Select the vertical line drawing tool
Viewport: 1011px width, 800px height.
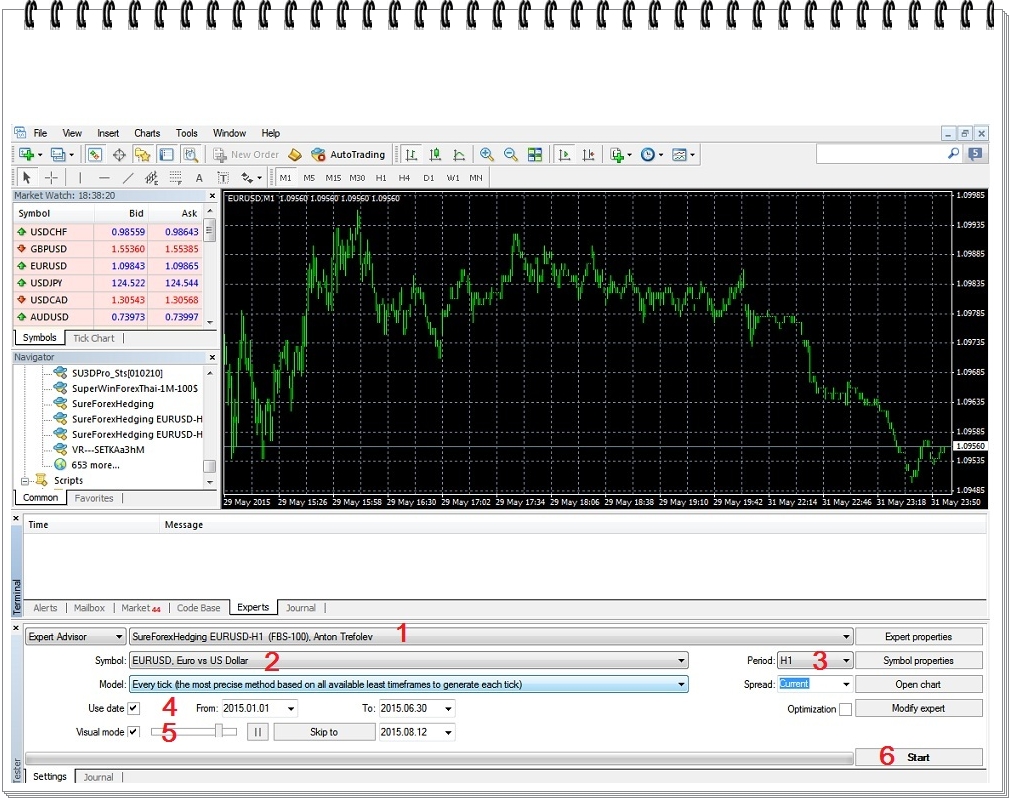tap(80, 178)
